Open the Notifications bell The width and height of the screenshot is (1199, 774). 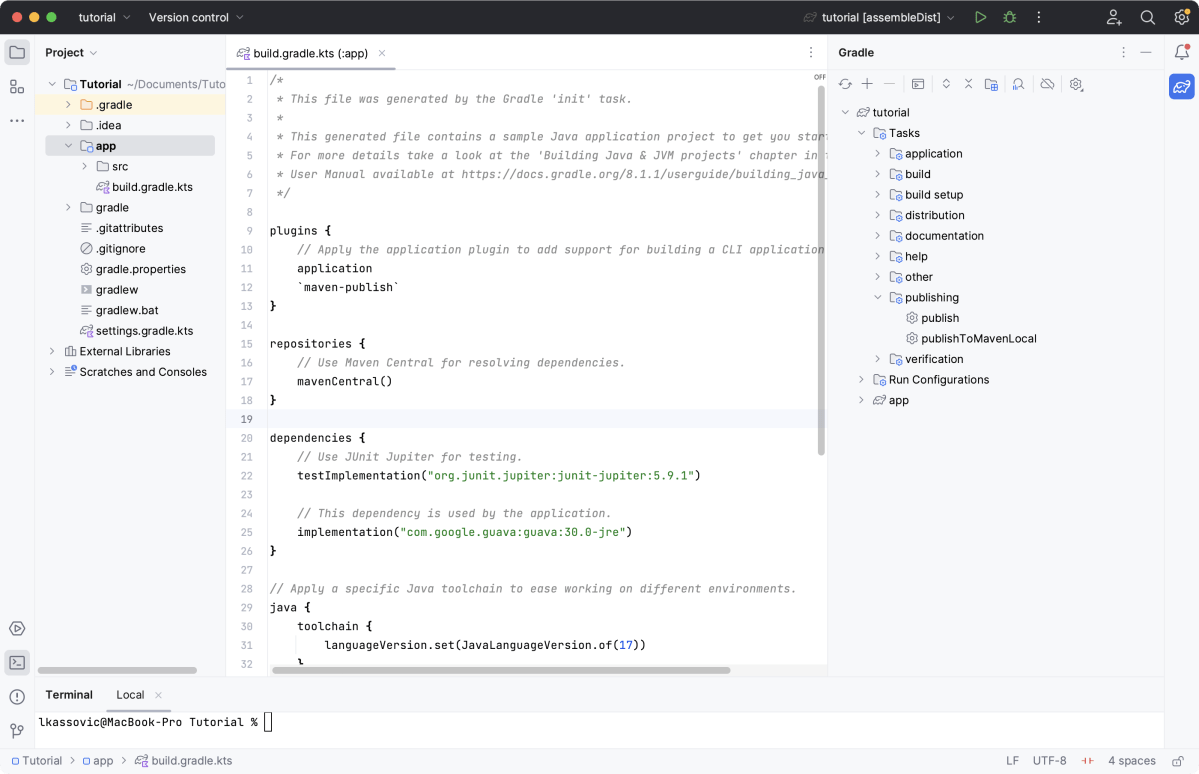pos(1181,52)
